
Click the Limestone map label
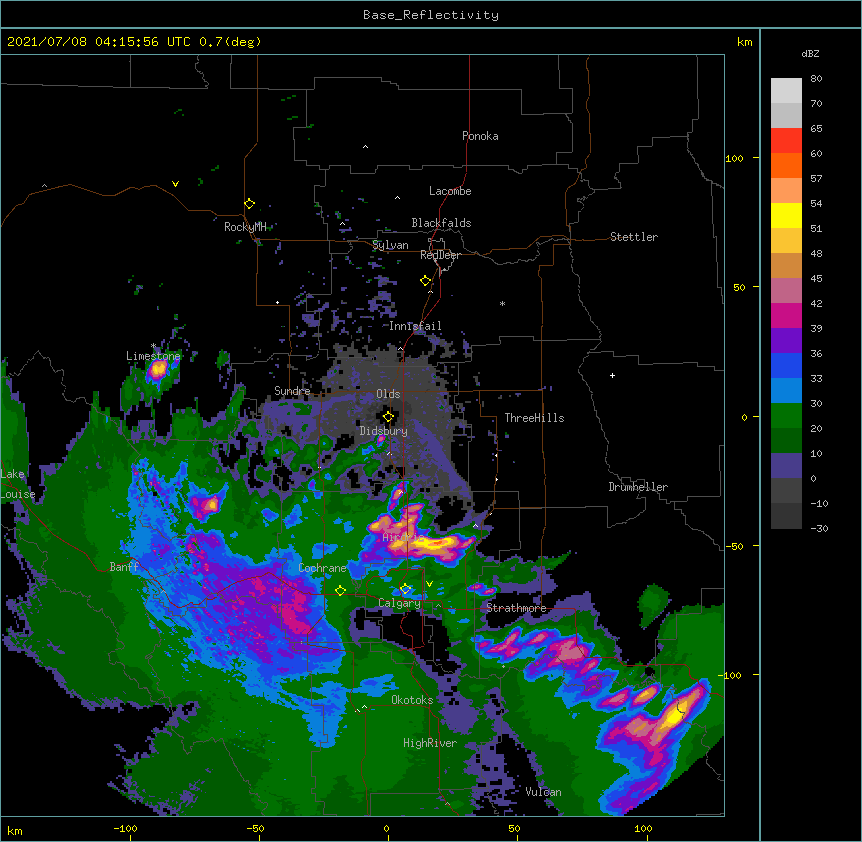click(x=153, y=356)
